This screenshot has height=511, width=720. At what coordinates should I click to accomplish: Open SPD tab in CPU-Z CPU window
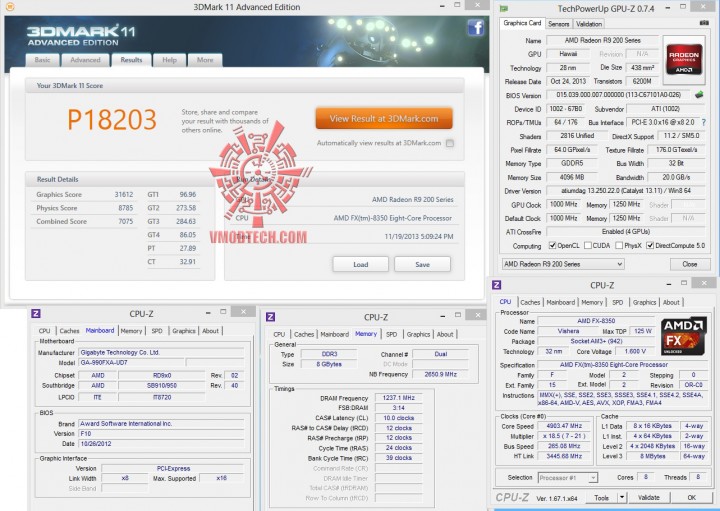tap(618, 302)
